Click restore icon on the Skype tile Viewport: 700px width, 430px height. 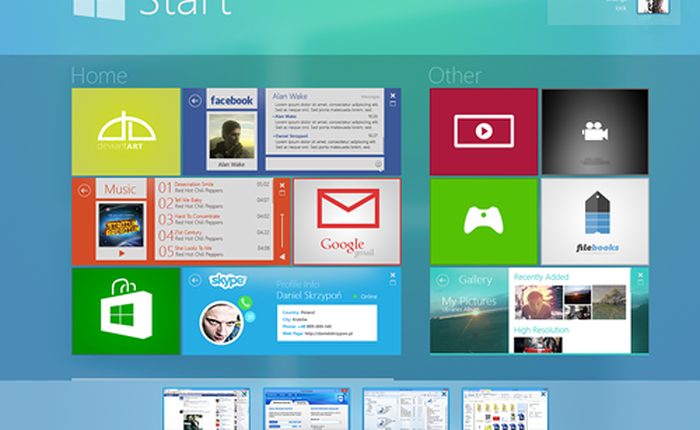coord(393,283)
